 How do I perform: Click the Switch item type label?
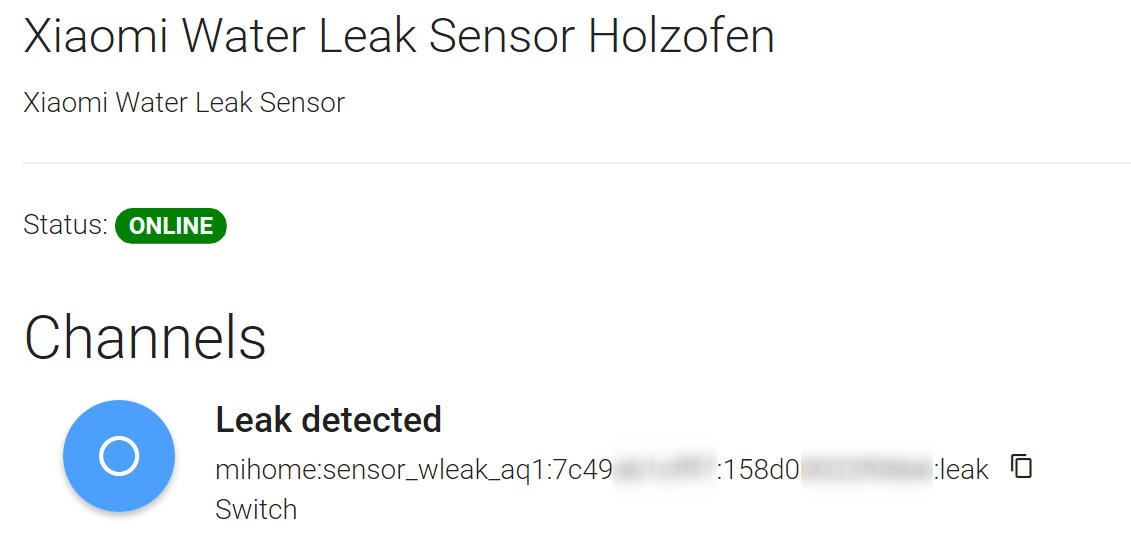(256, 509)
